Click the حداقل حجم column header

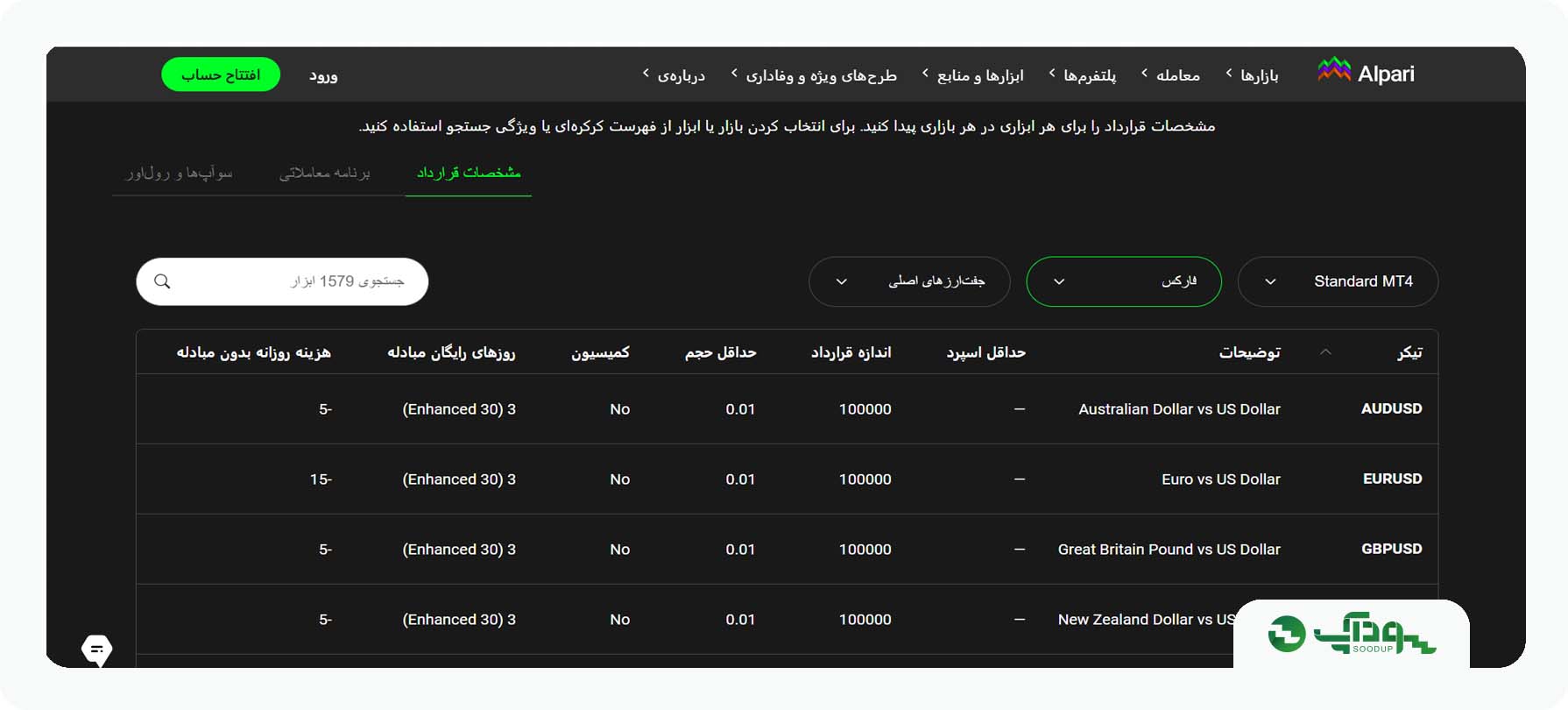point(720,351)
